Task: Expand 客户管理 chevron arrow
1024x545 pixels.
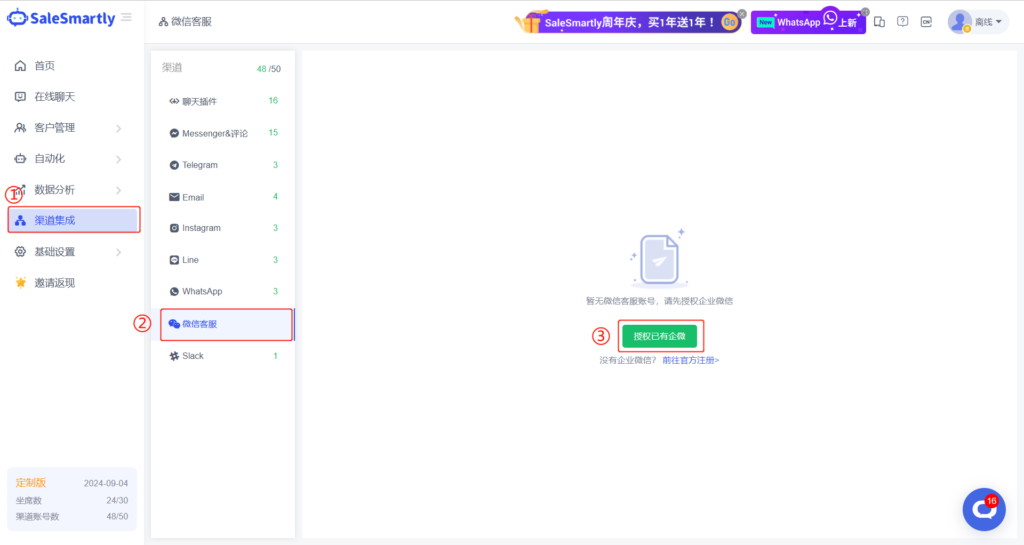Action: pos(118,128)
